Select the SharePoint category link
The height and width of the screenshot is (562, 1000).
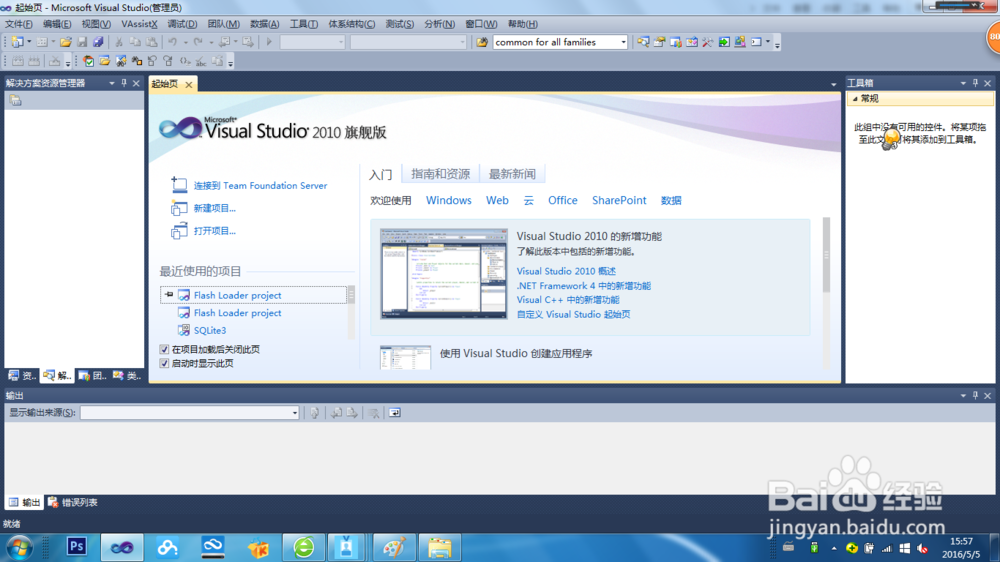click(x=619, y=200)
